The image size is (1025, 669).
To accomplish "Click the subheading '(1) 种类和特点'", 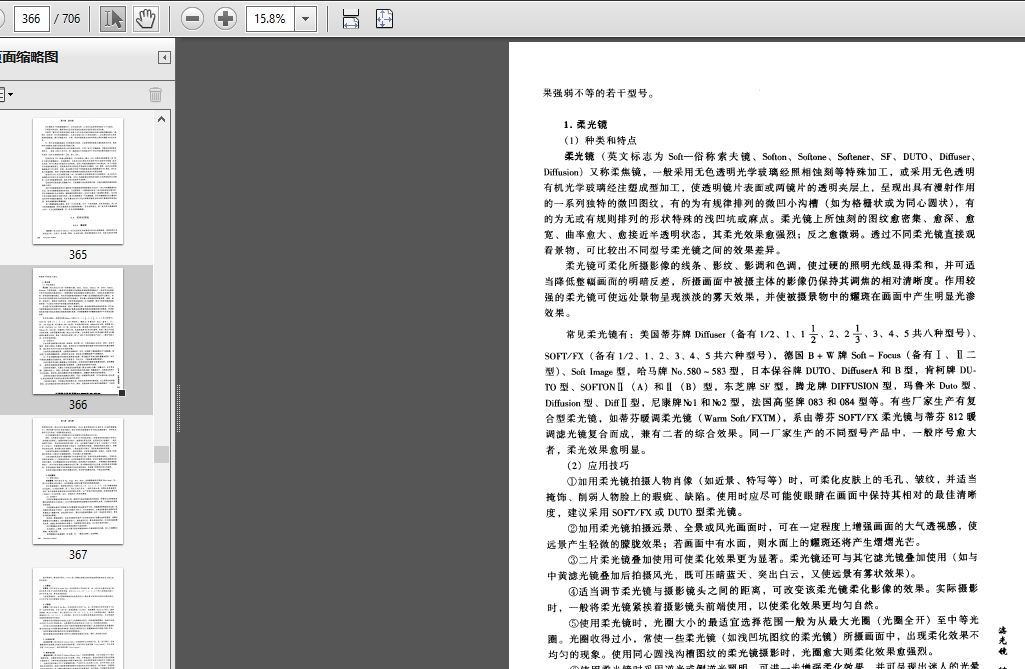I will point(600,140).
